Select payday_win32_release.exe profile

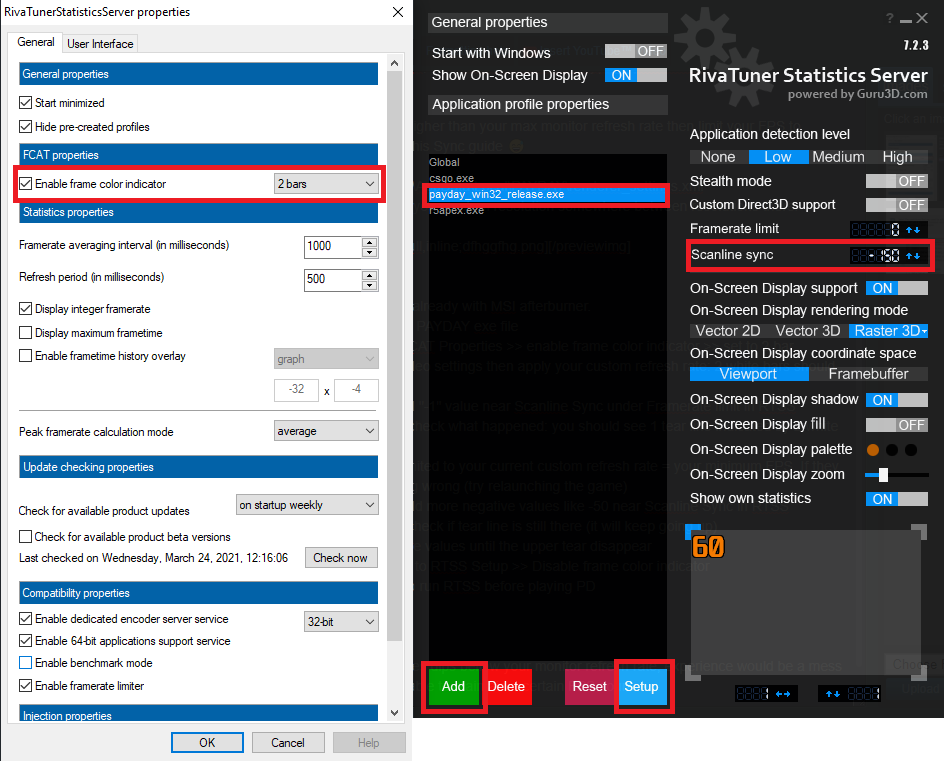point(547,194)
